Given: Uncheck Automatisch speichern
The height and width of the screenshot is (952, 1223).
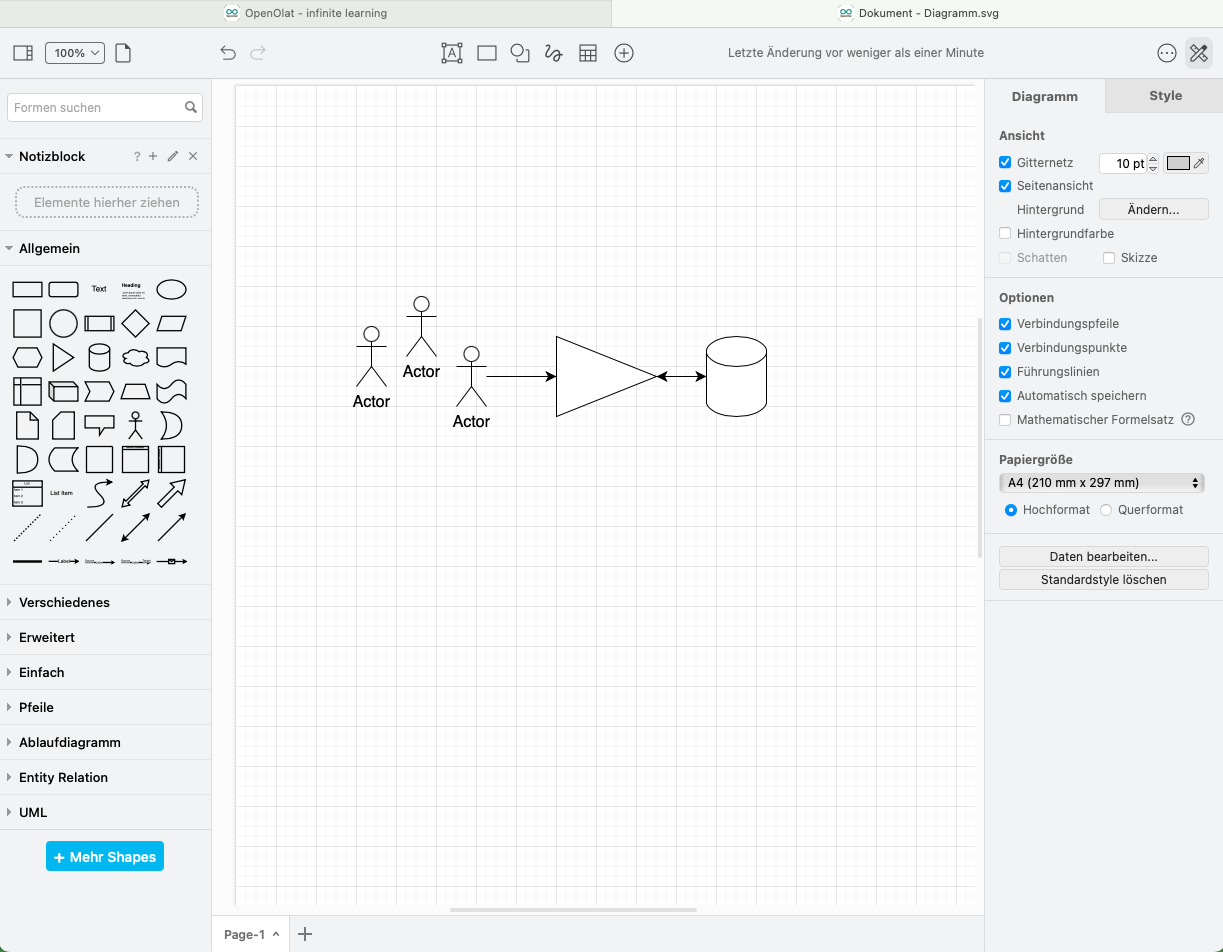Looking at the screenshot, I should tap(1004, 396).
